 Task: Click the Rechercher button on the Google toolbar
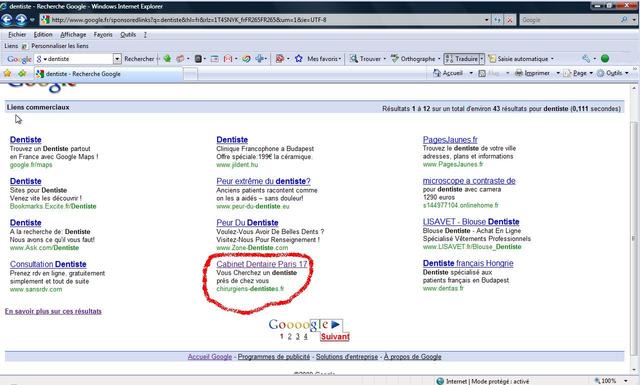(x=139, y=59)
